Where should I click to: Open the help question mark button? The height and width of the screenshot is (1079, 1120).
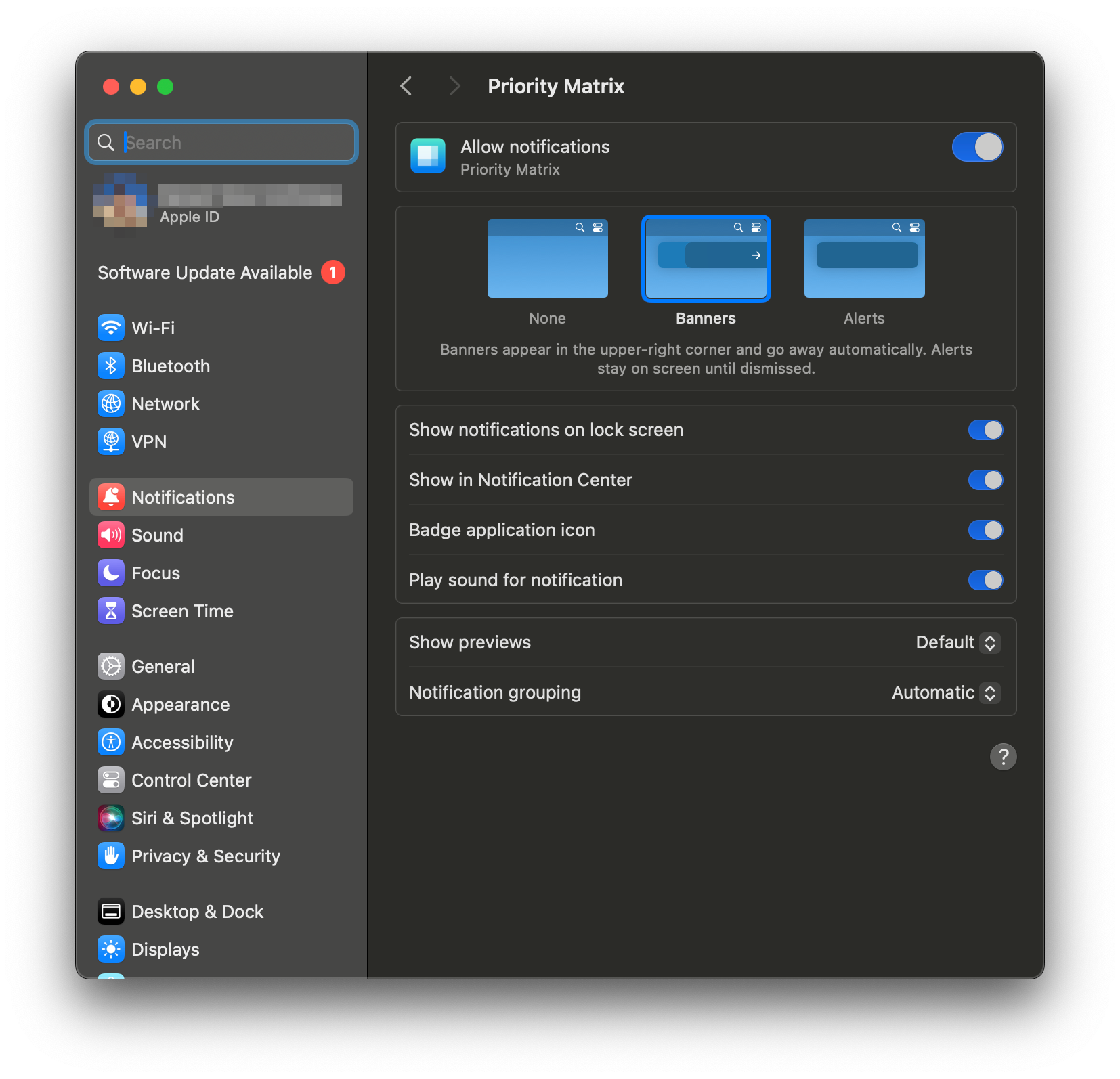click(1004, 756)
